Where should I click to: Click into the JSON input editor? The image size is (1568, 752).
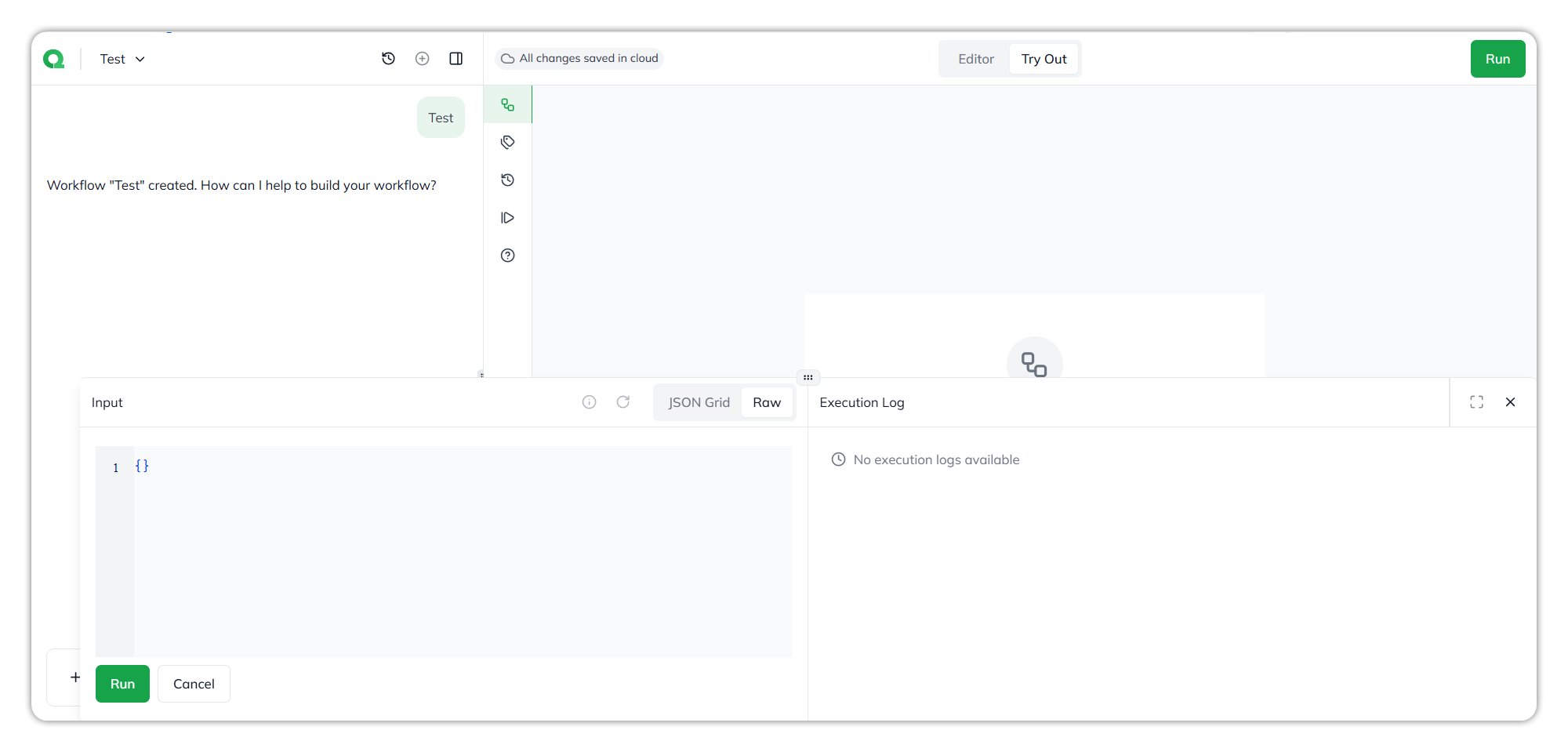[444, 551]
